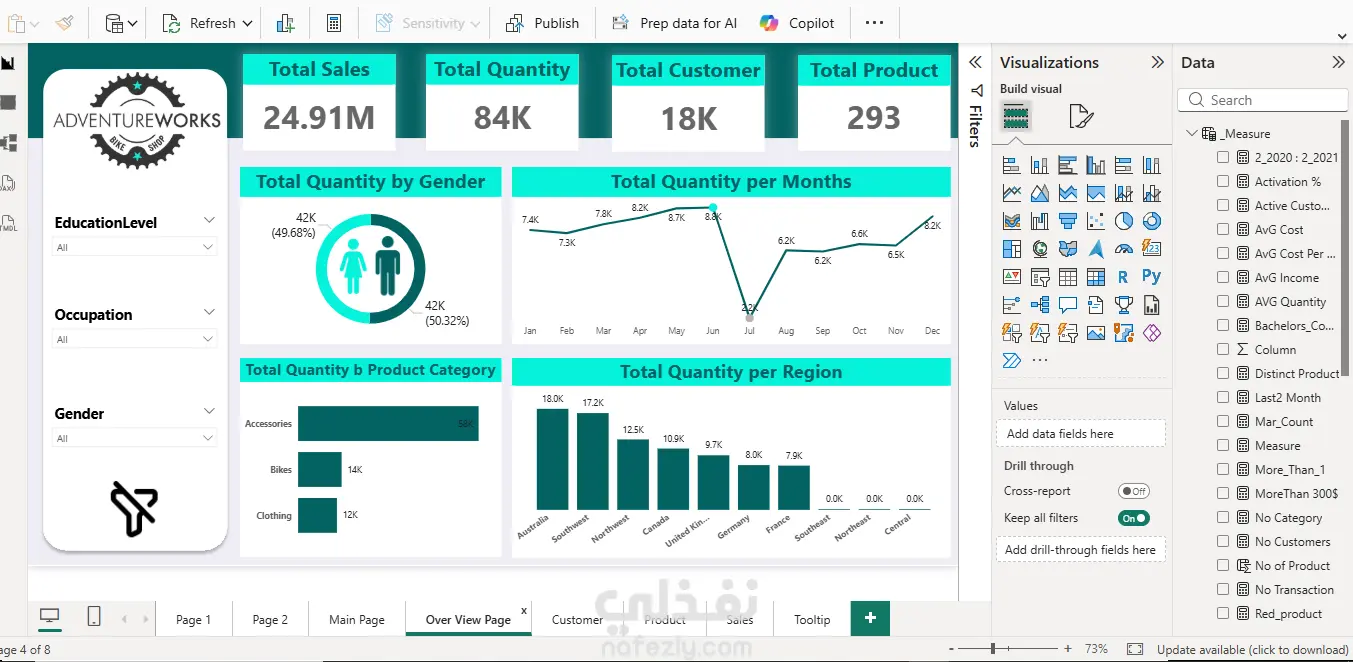Collapse the Data pane
Image resolution: width=1353 pixels, height=662 pixels.
pyautogui.click(x=1338, y=62)
